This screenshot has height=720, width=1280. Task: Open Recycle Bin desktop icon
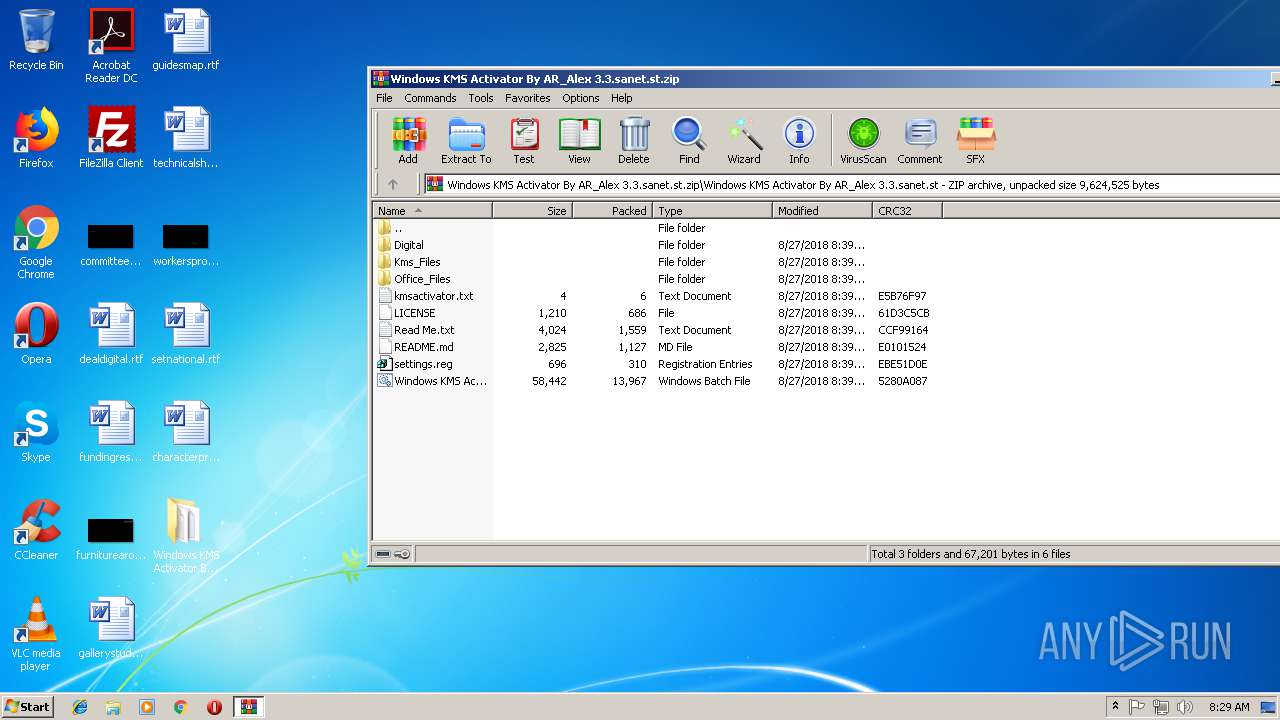[x=36, y=40]
